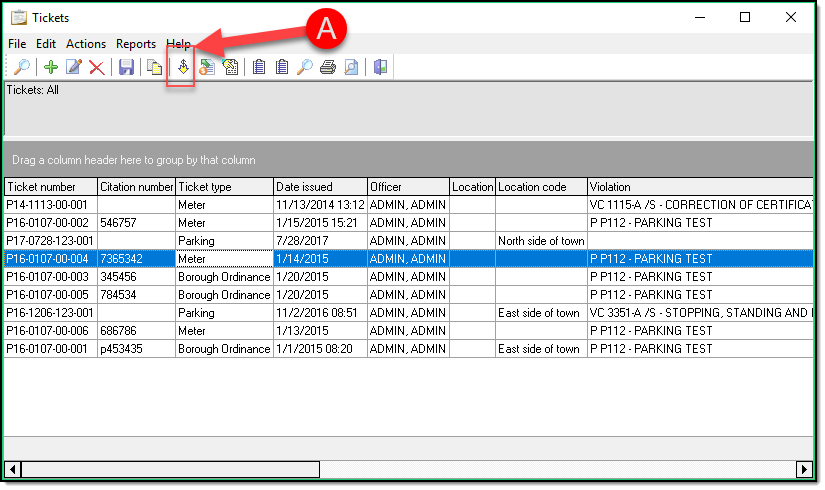Viewport: 825px width, 490px height.
Task: Click the floppy disk save icon
Action: [126, 67]
